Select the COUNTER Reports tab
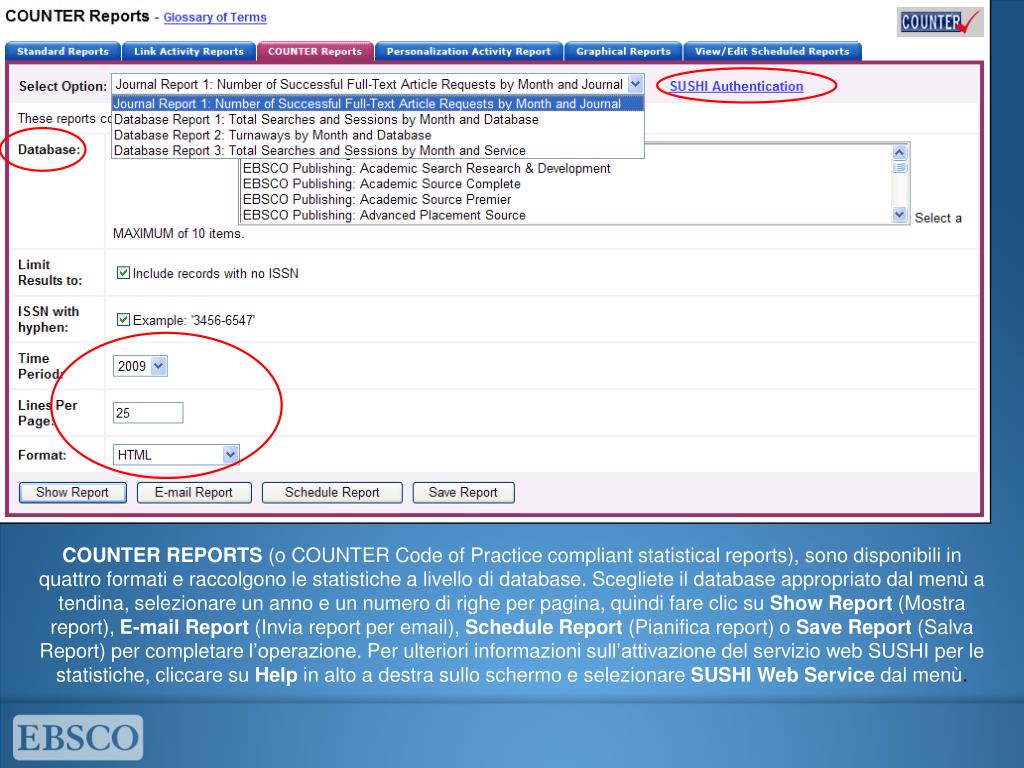 (x=315, y=52)
